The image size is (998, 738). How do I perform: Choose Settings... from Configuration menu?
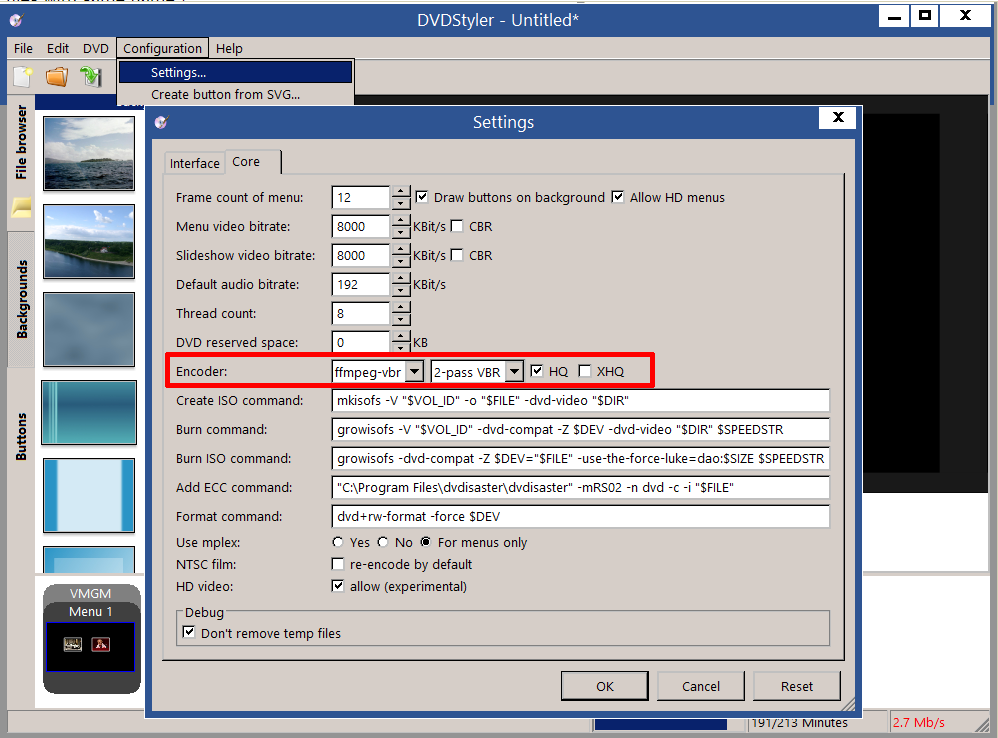tap(235, 73)
